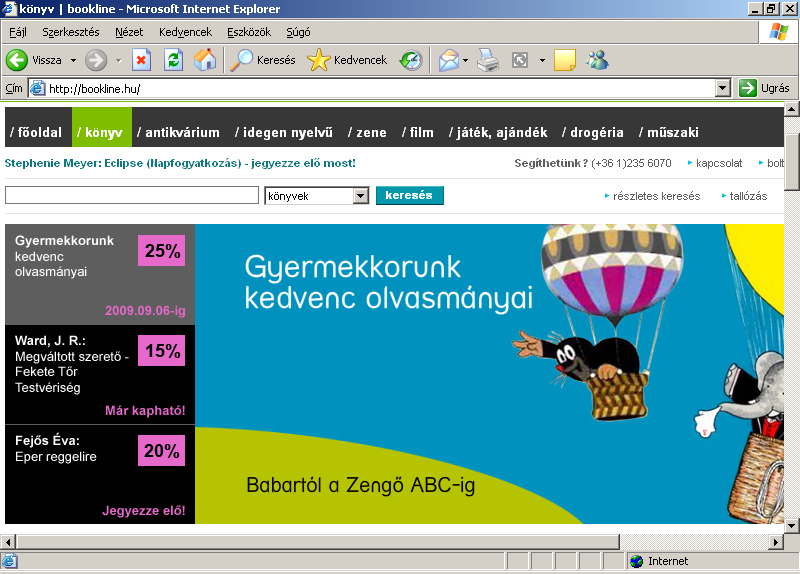Open the idegen nyelvű tab
The height and width of the screenshot is (574, 800).
pos(284,133)
